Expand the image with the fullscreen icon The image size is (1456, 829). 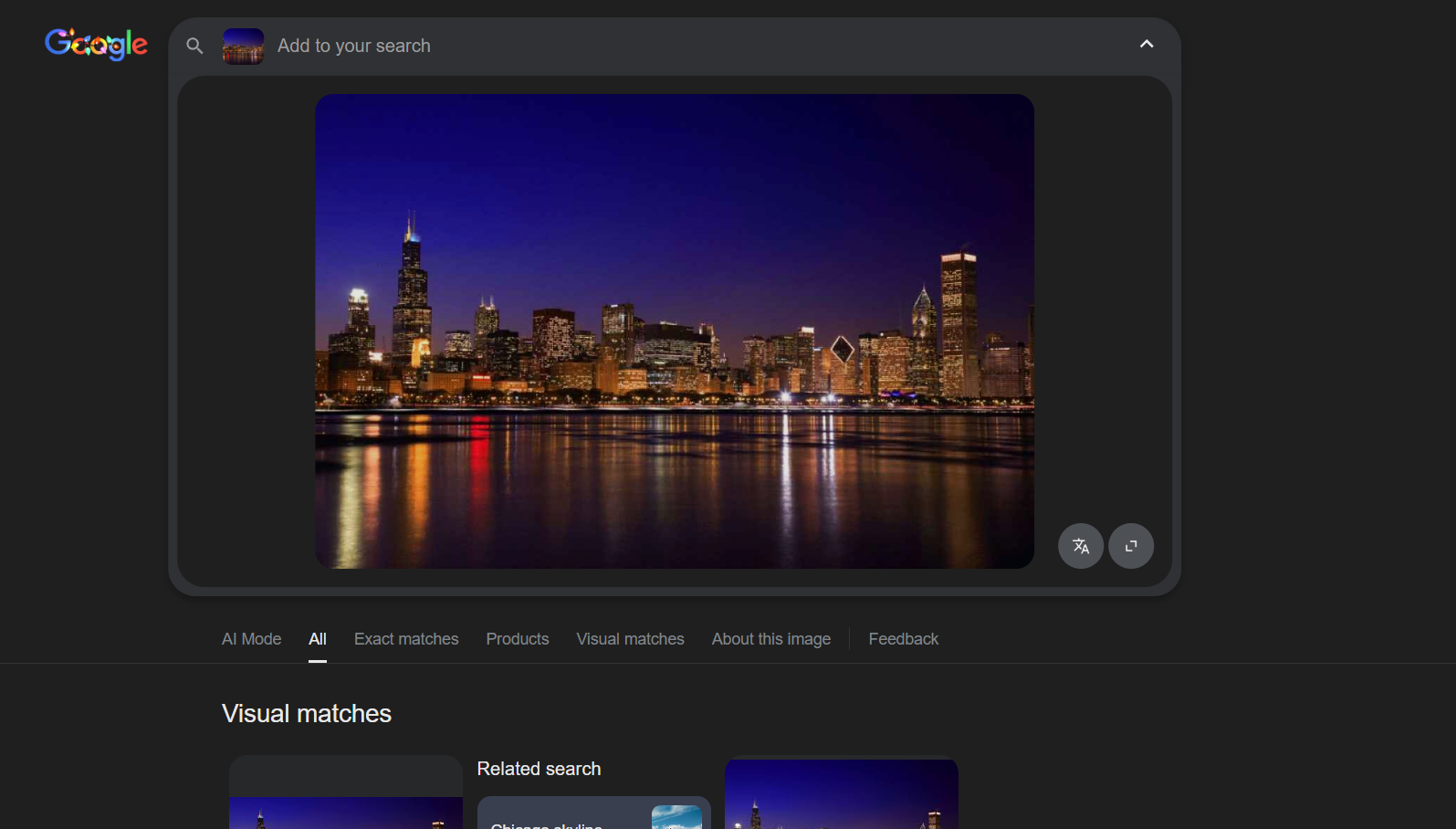click(x=1131, y=546)
